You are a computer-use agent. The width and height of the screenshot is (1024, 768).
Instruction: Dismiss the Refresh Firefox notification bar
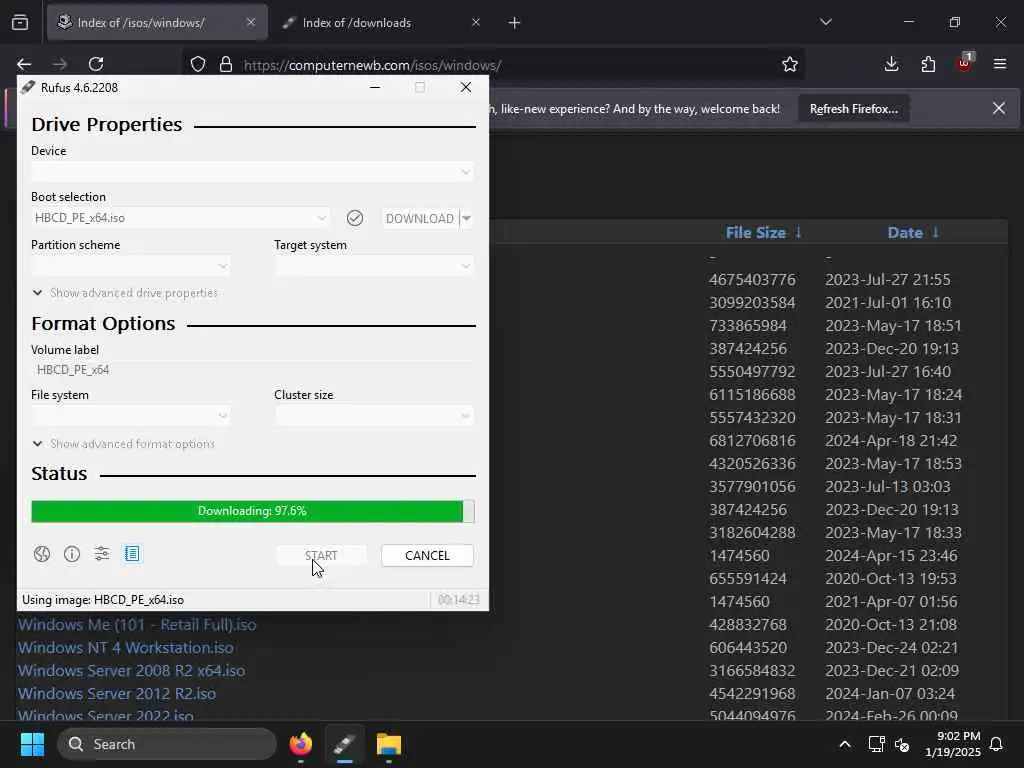(x=999, y=108)
